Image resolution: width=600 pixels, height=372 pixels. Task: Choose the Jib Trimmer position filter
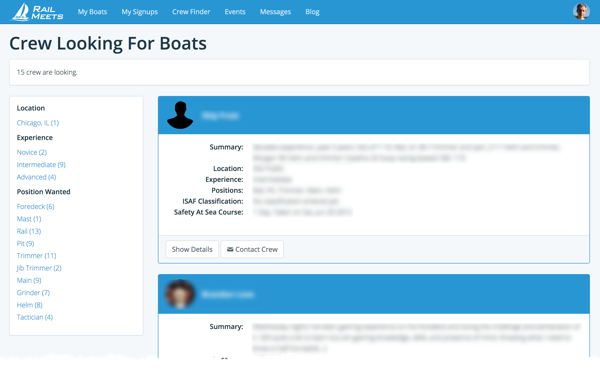coord(39,268)
